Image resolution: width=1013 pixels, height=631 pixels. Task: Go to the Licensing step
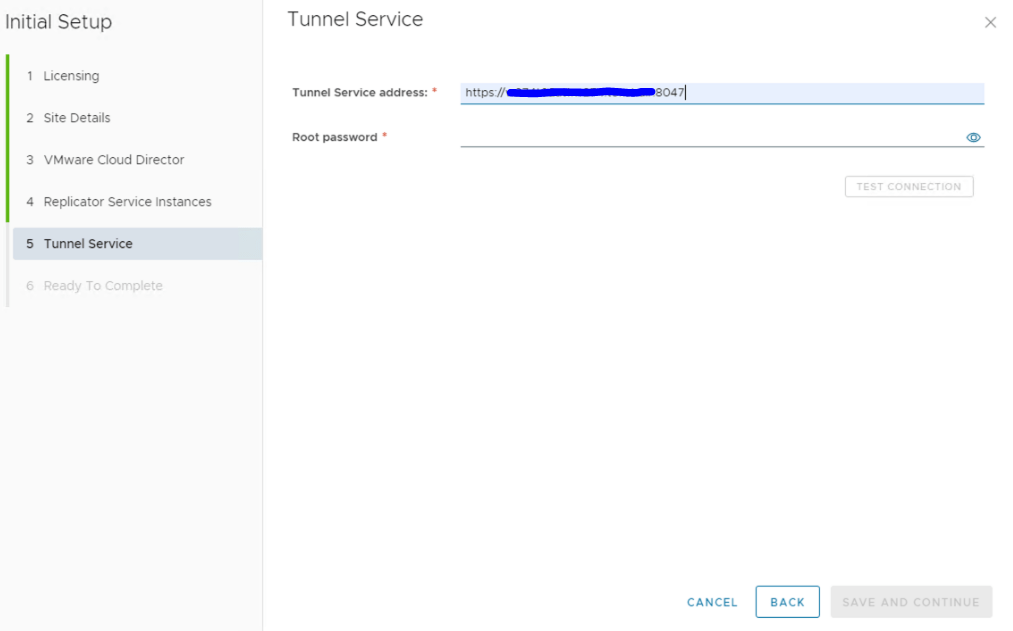71,76
